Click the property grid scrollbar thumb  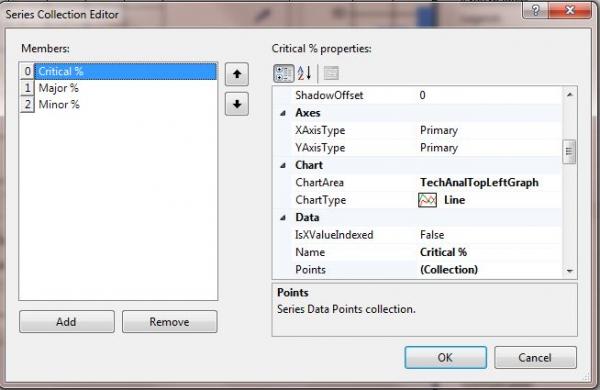[569, 152]
